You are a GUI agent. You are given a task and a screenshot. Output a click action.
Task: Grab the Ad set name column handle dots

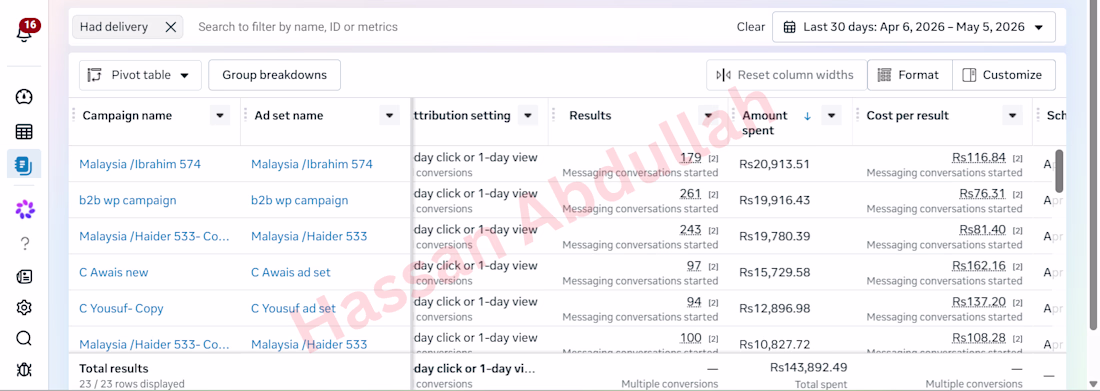tap(245, 115)
